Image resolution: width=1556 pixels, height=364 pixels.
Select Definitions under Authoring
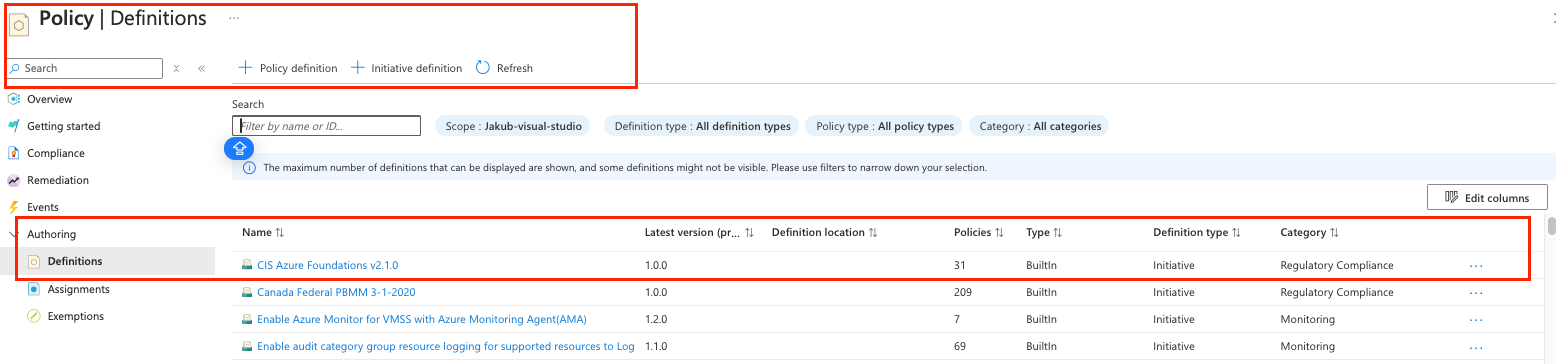[x=75, y=261]
